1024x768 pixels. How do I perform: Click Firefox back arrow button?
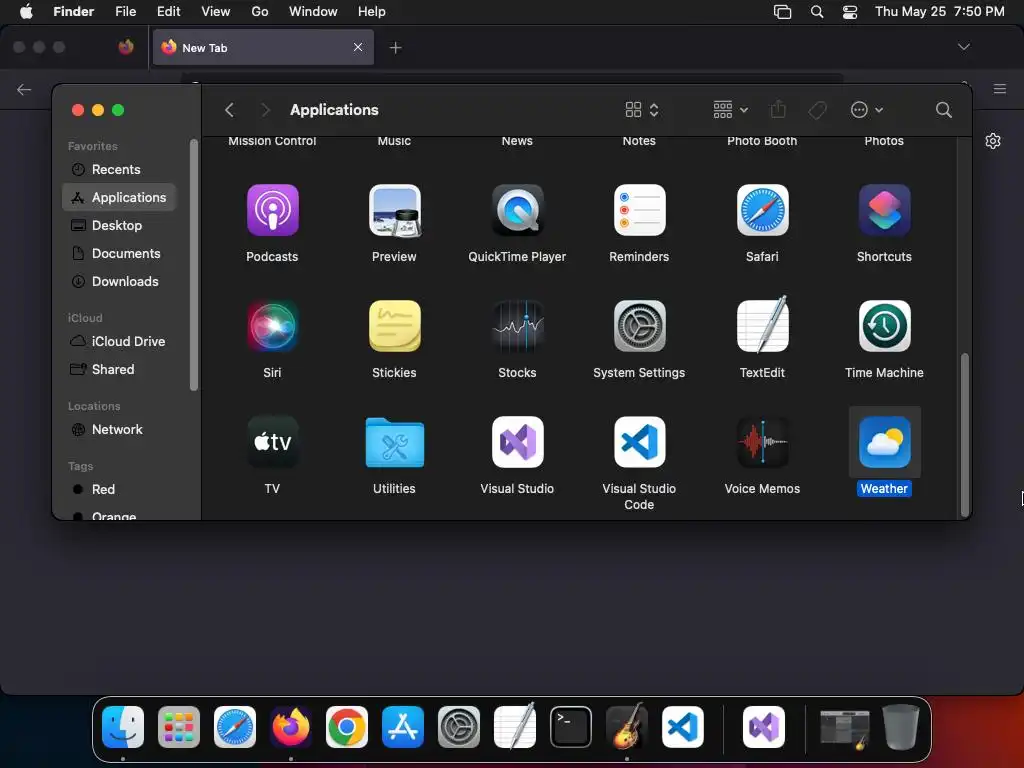(x=24, y=89)
